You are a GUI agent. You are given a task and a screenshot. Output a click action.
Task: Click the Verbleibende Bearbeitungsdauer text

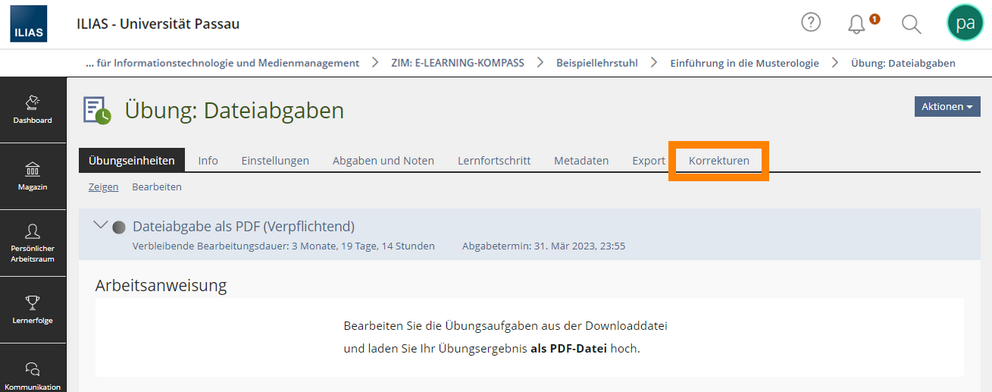pyautogui.click(x=283, y=246)
